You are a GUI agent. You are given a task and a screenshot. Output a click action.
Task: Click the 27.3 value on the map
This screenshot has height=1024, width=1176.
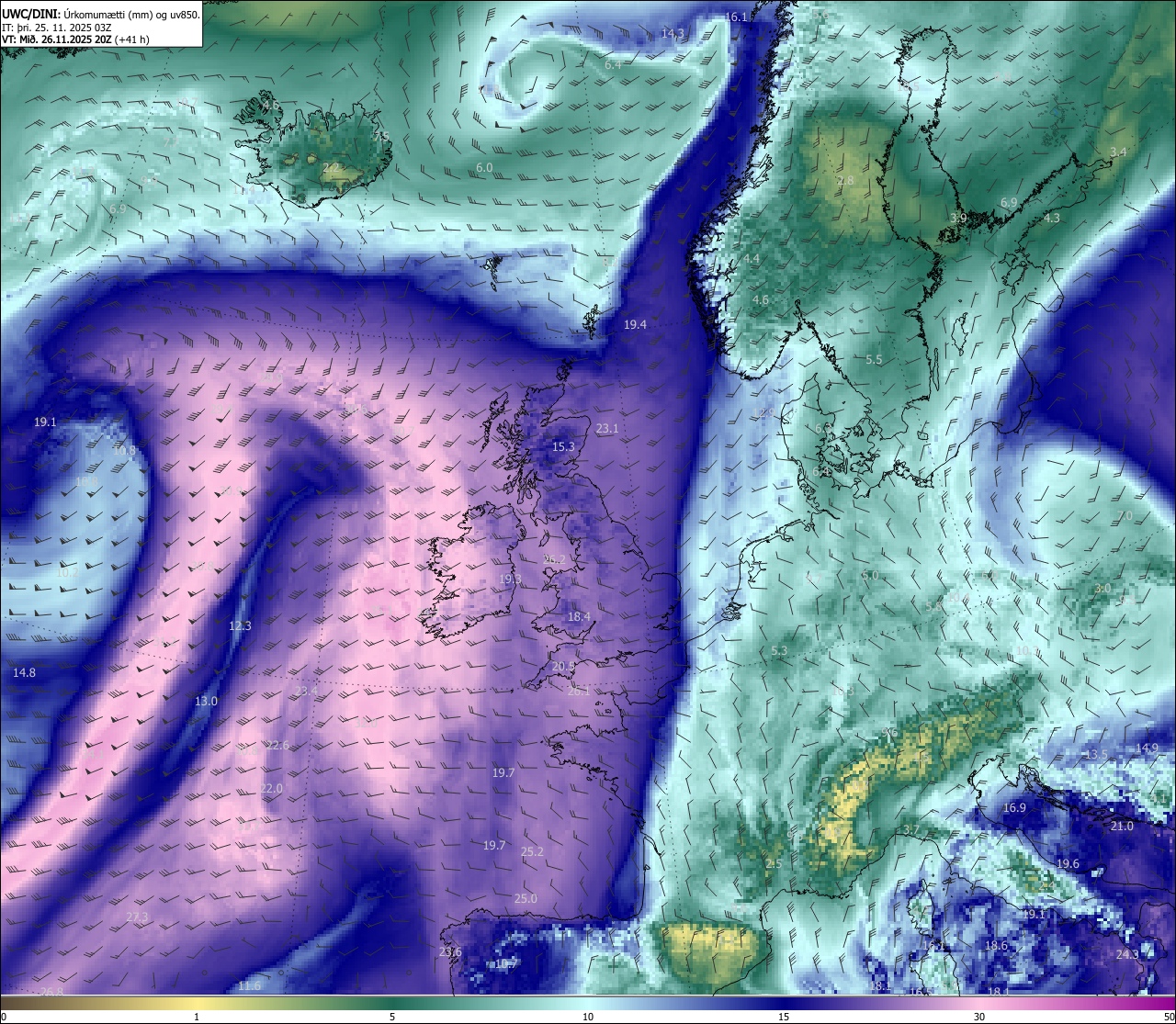click(x=137, y=917)
